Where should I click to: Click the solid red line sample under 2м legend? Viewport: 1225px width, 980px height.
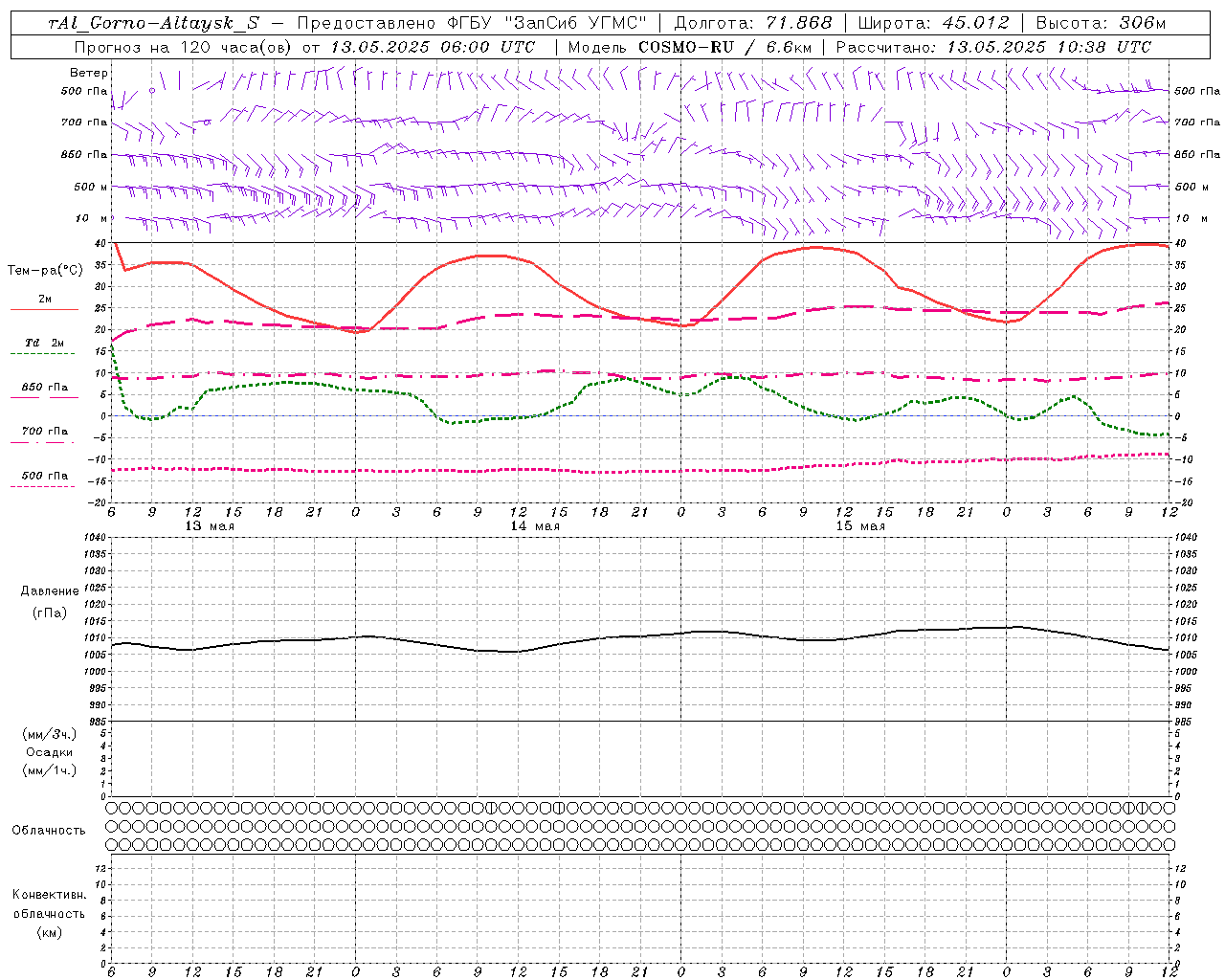44,310
